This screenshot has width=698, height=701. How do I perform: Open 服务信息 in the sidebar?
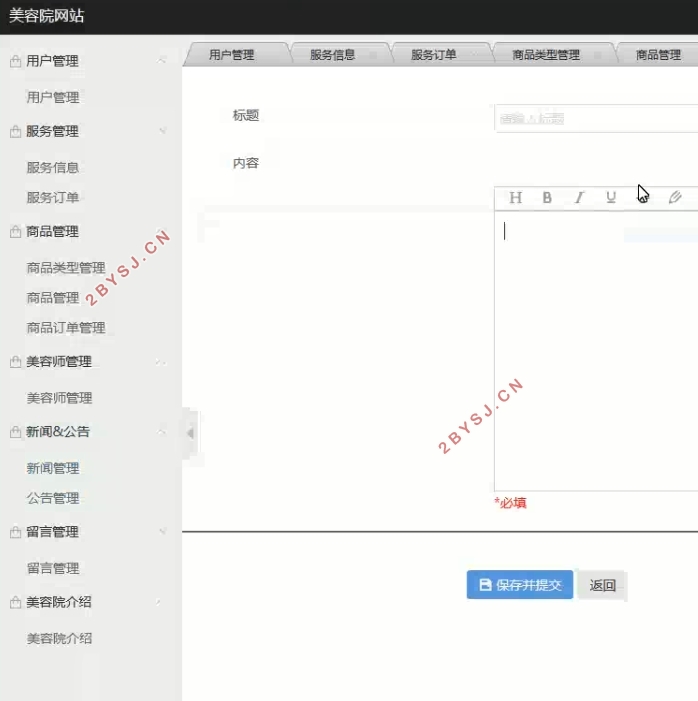pos(53,168)
